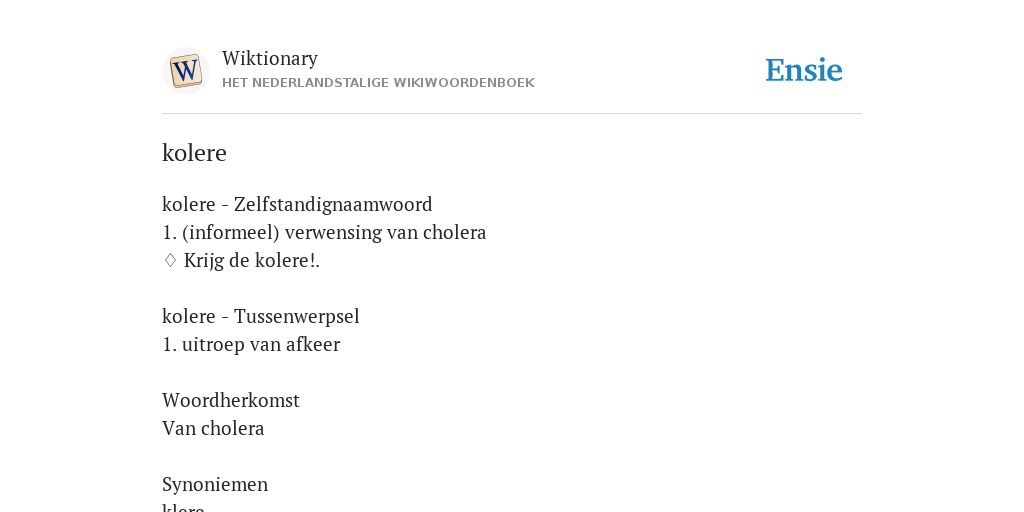This screenshot has height=512, width=1024.
Task: Click the kolere - Tussenwerpsel line
Action: [x=261, y=316]
